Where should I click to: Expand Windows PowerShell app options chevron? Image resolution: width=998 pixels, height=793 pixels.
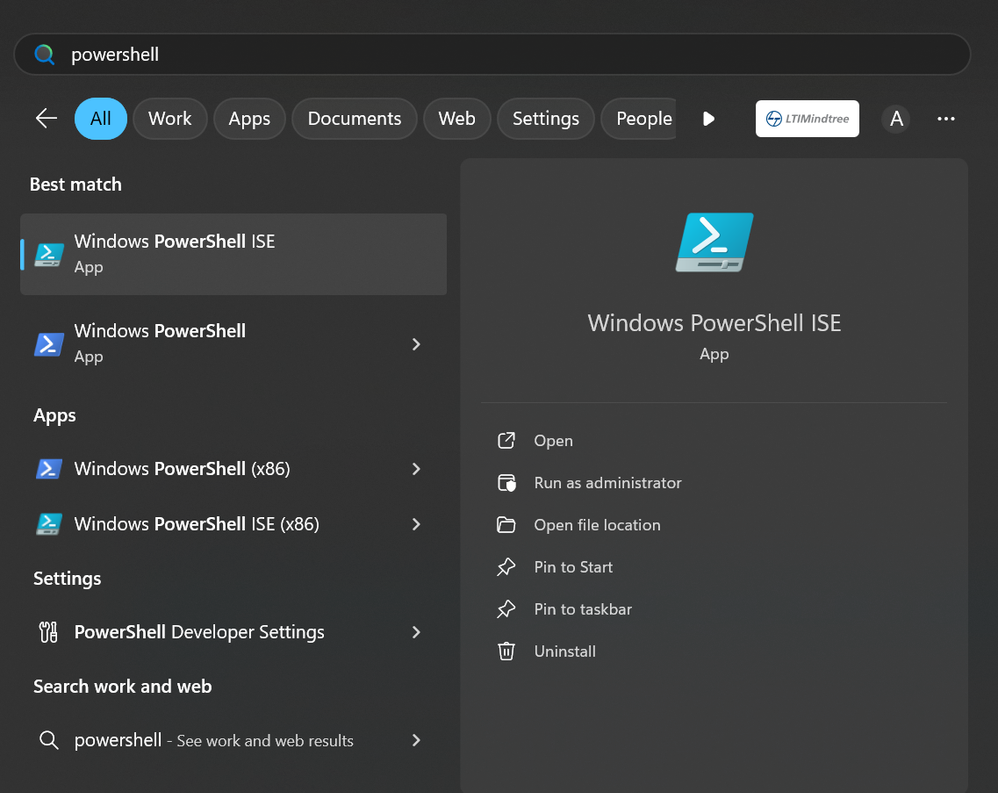tap(416, 344)
